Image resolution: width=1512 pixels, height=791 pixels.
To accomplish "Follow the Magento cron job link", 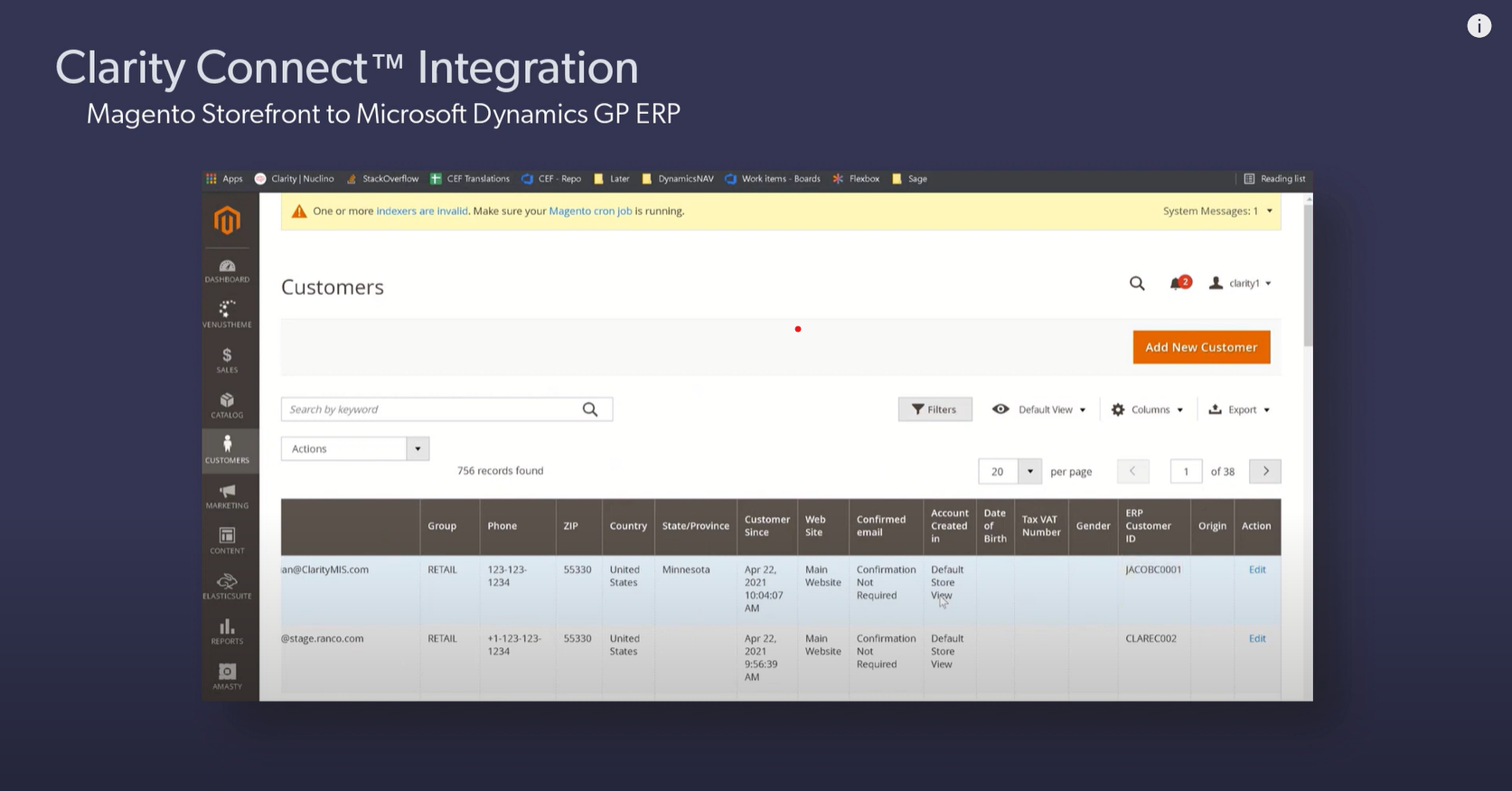I will (x=590, y=212).
